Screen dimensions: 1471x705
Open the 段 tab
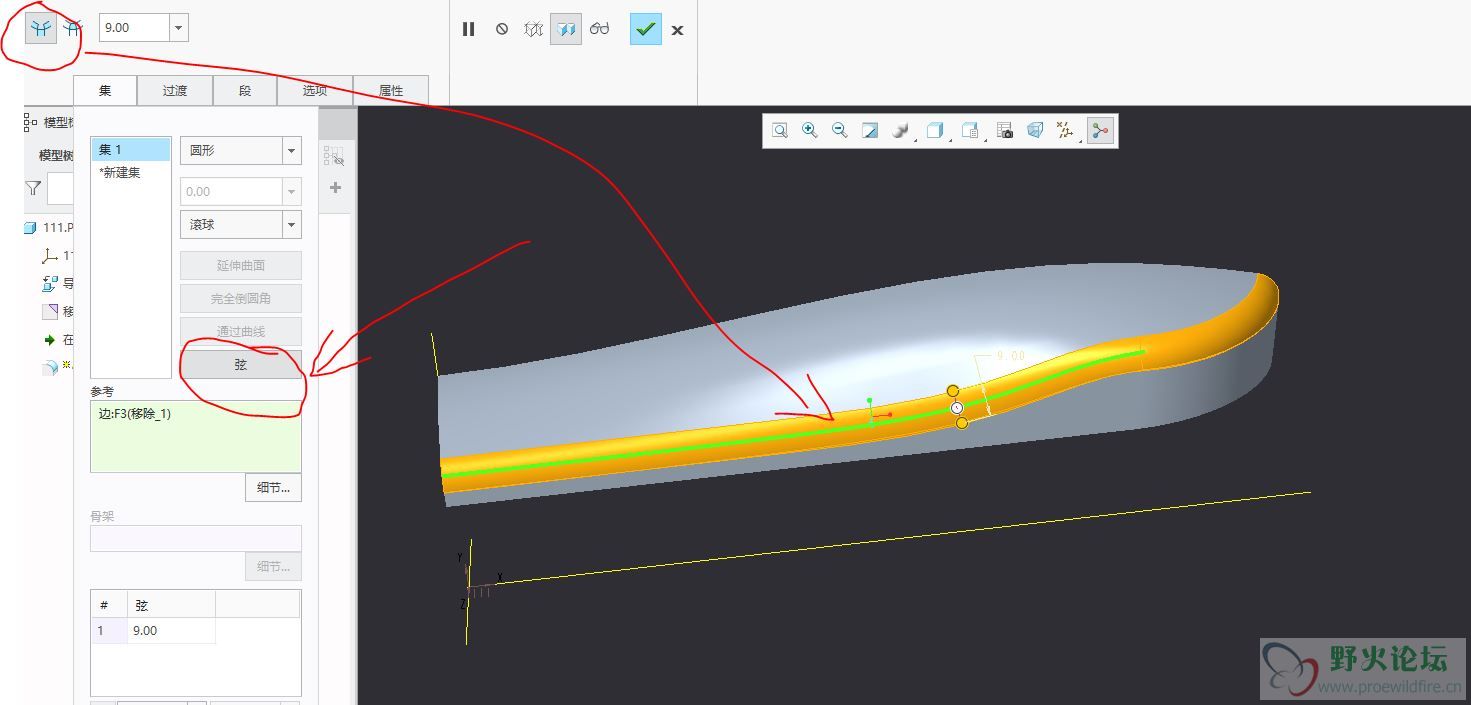pyautogui.click(x=245, y=90)
